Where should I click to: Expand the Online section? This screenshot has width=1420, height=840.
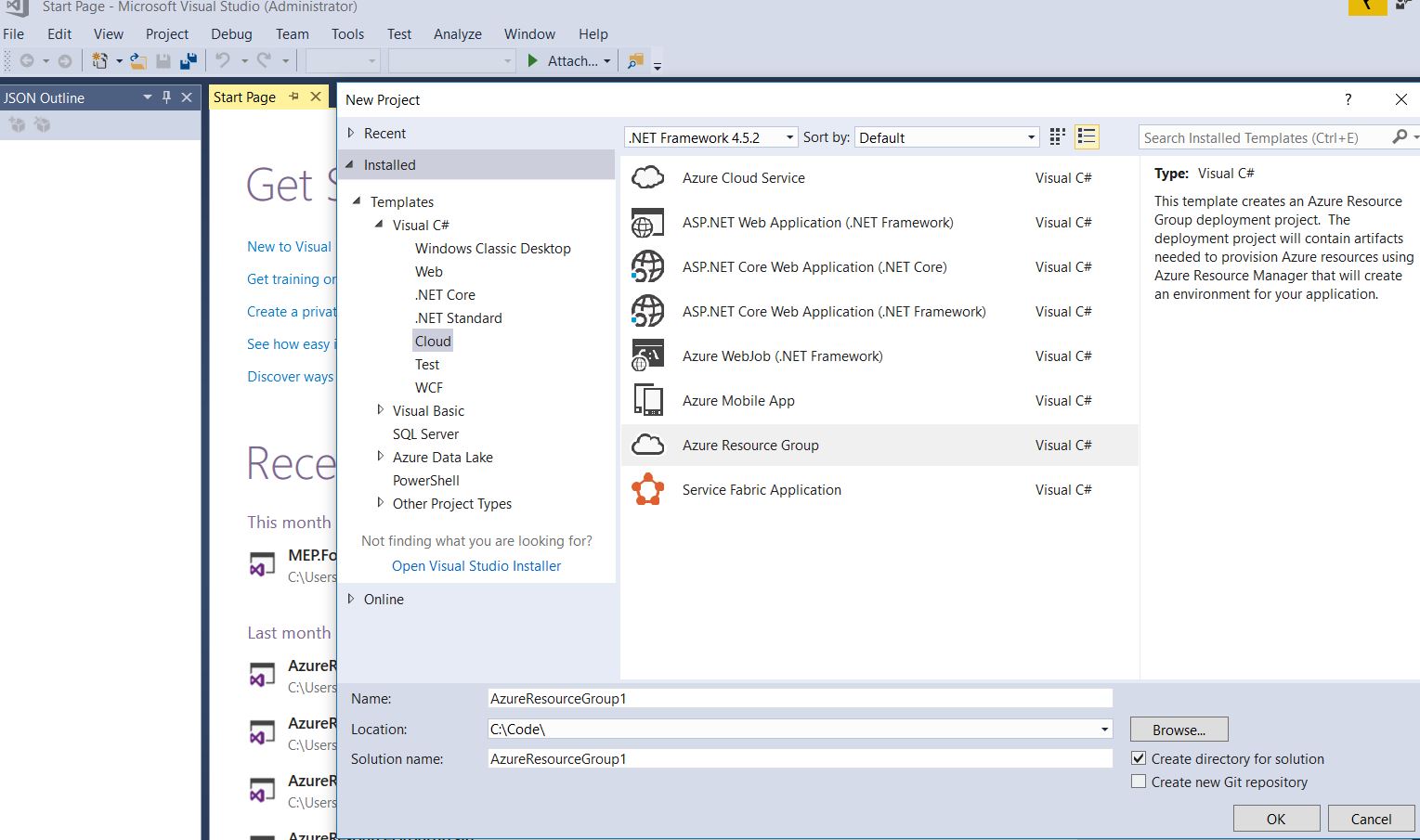351,599
